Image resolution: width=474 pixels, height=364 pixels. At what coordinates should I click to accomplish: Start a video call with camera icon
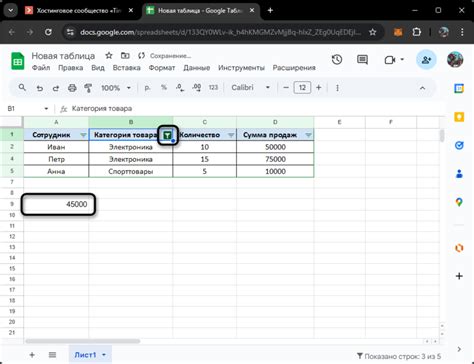point(390,60)
